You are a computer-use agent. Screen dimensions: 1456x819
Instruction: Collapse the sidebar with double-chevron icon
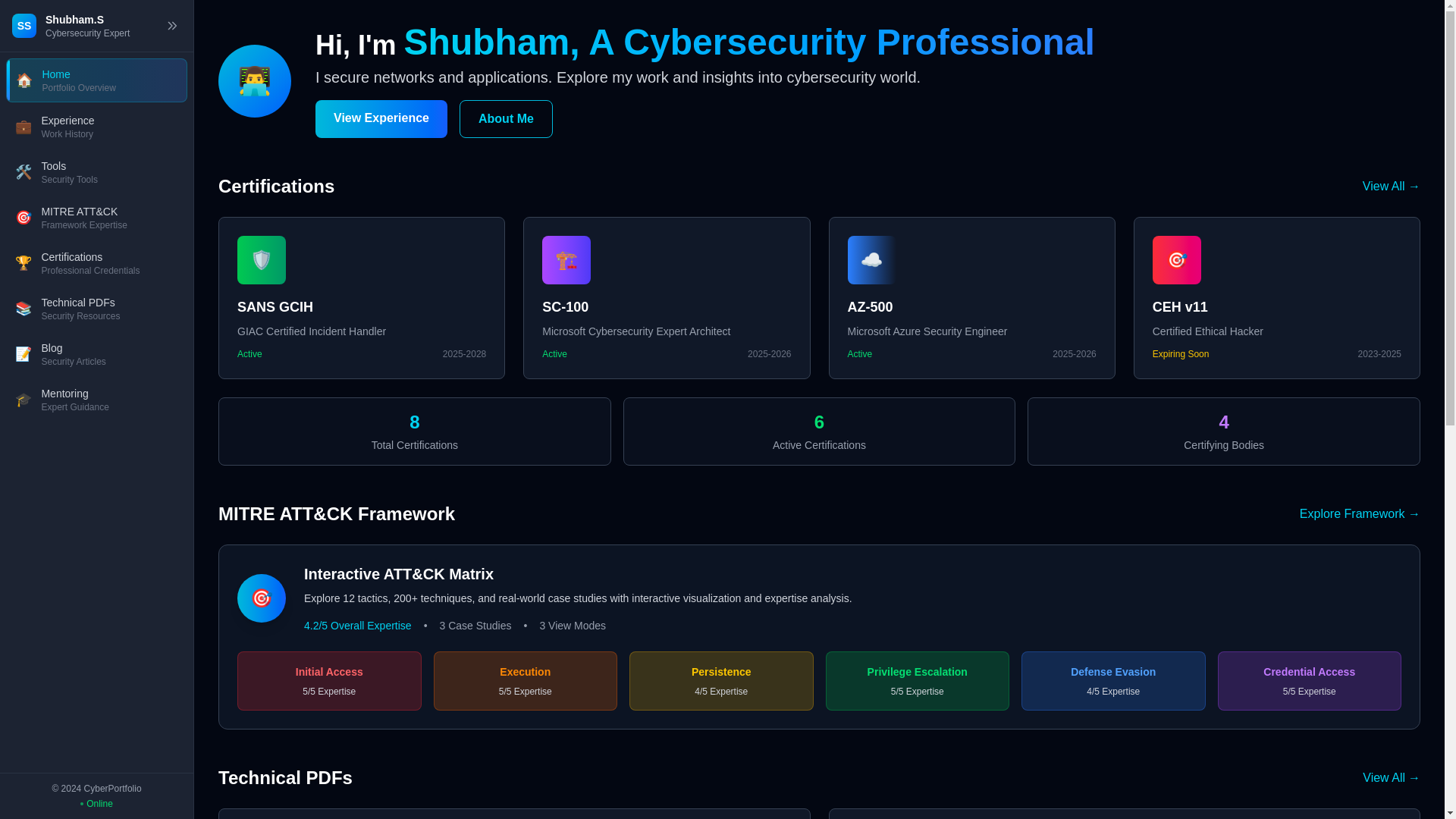pyautogui.click(x=172, y=26)
